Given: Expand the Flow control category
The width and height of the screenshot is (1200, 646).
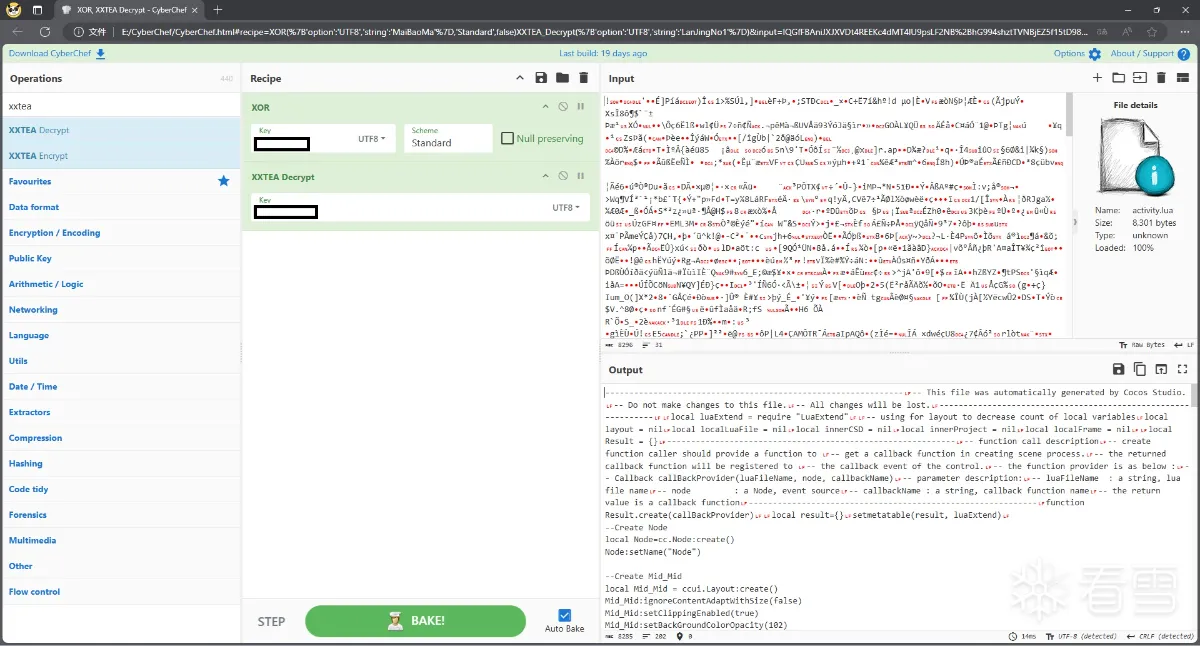Looking at the screenshot, I should click(120, 592).
